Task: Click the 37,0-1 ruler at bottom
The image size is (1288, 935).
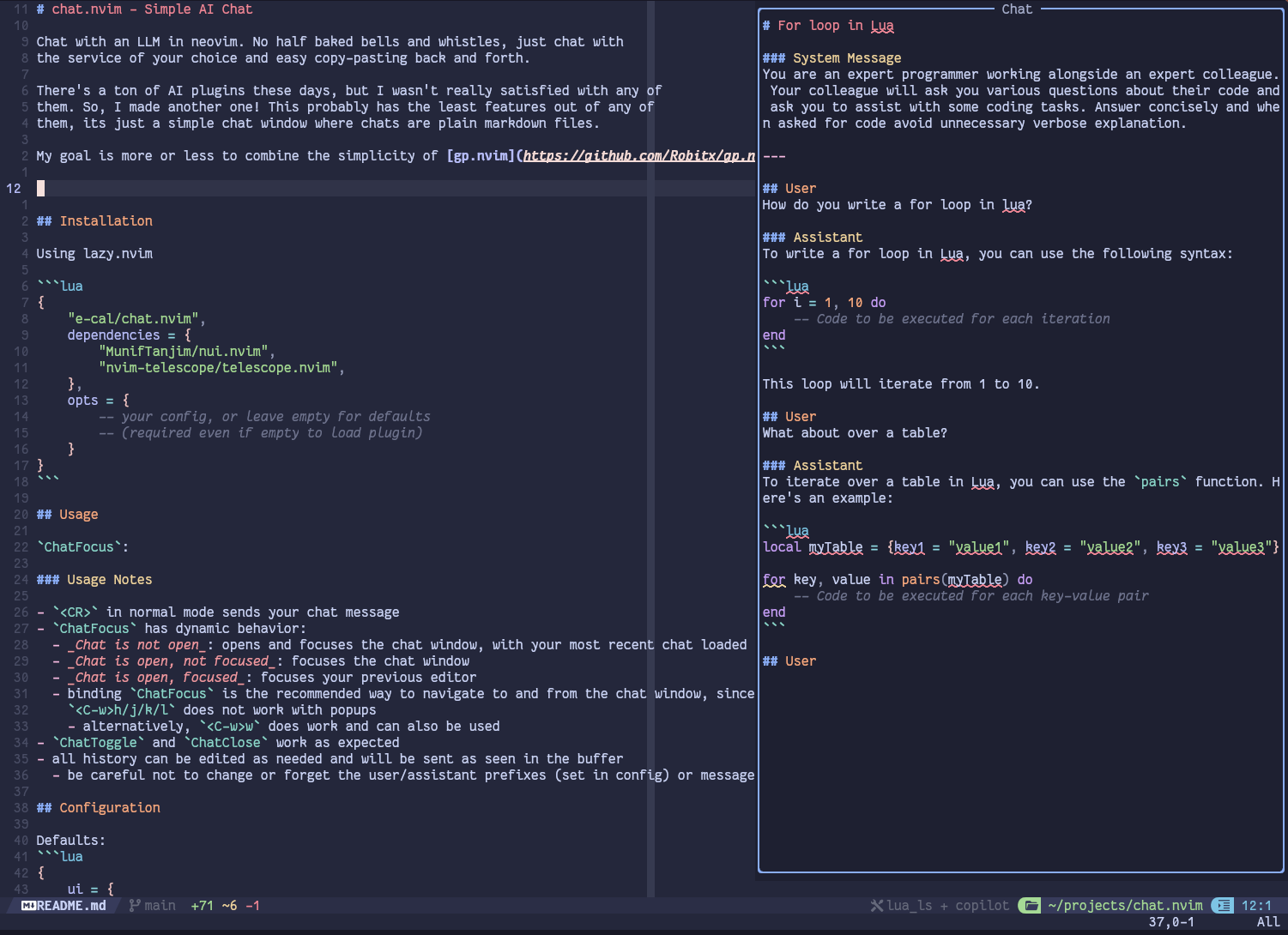Action: pos(1171,922)
